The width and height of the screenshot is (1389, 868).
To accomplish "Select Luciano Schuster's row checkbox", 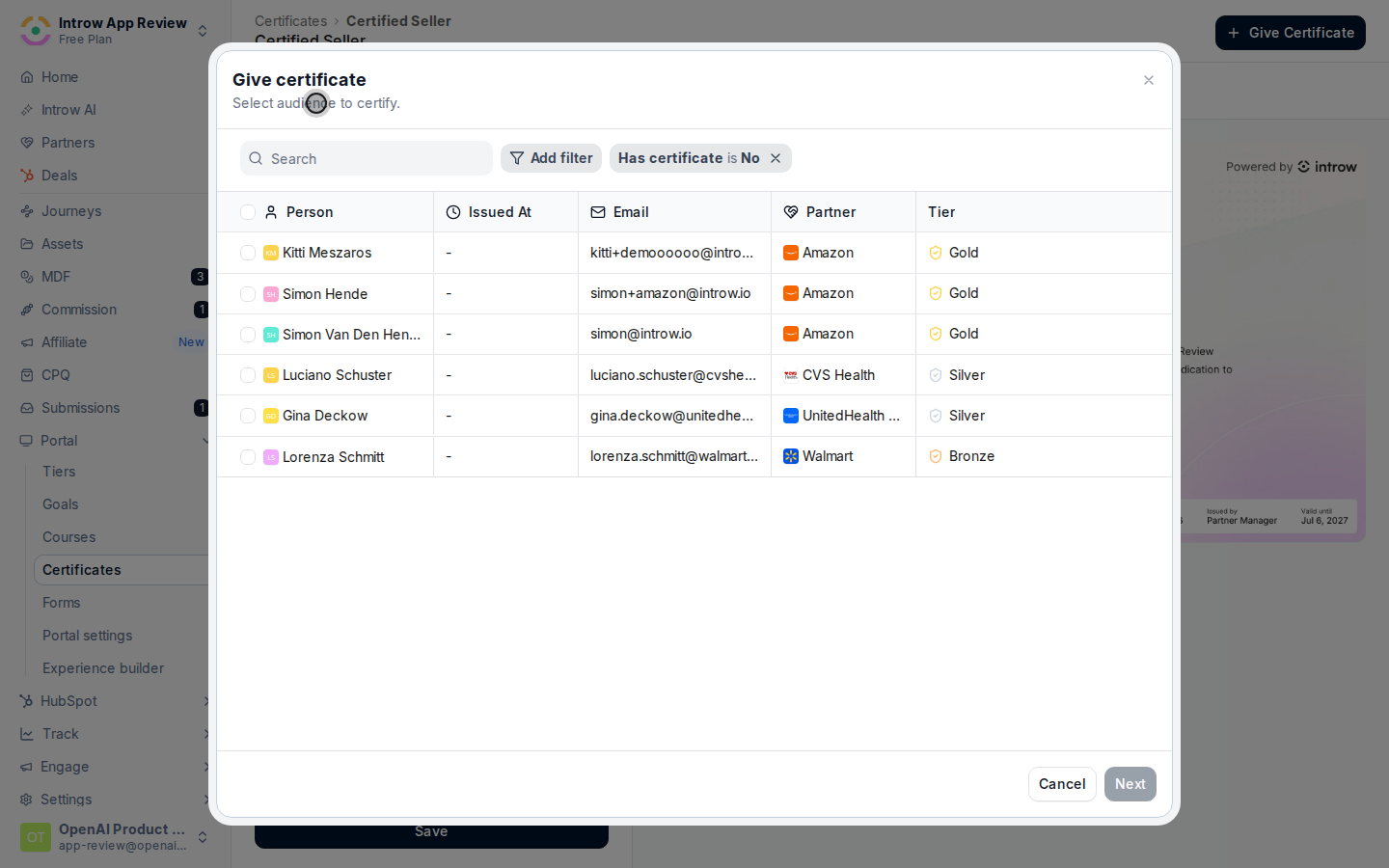I will 248,375.
